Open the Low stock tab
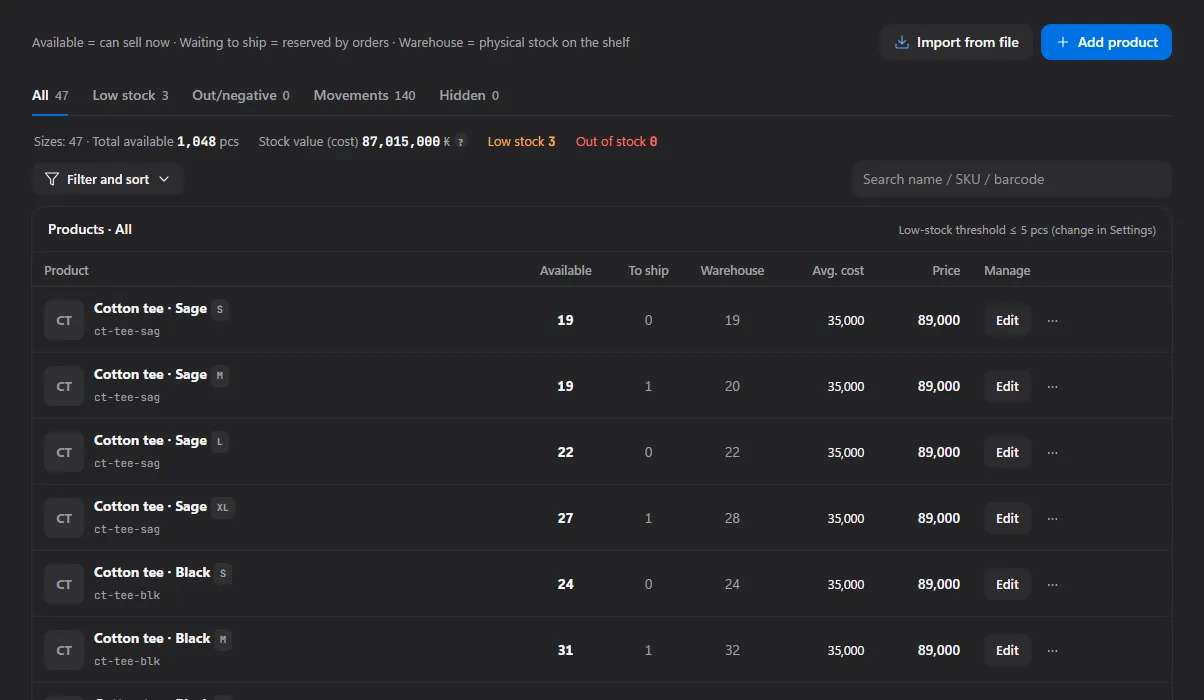The height and width of the screenshot is (700, 1204). [x=130, y=96]
